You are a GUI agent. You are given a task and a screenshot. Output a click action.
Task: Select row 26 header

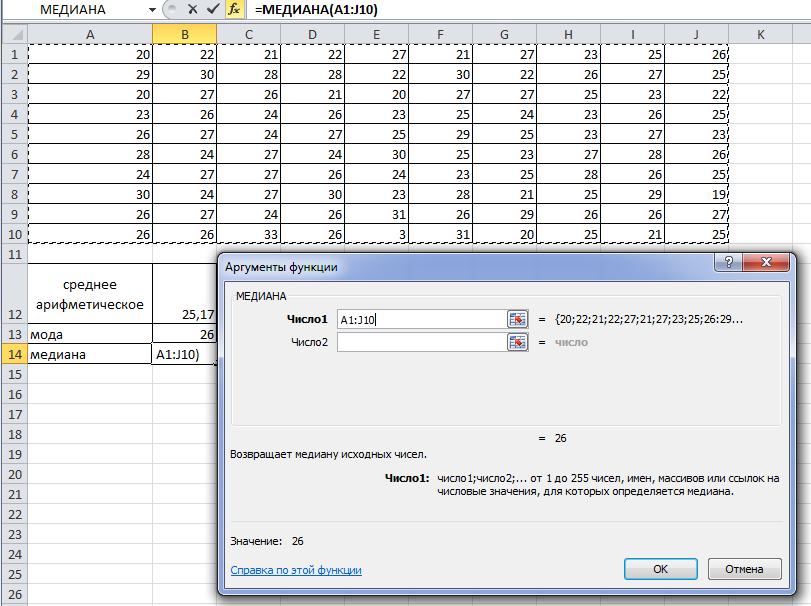click(x=15, y=594)
